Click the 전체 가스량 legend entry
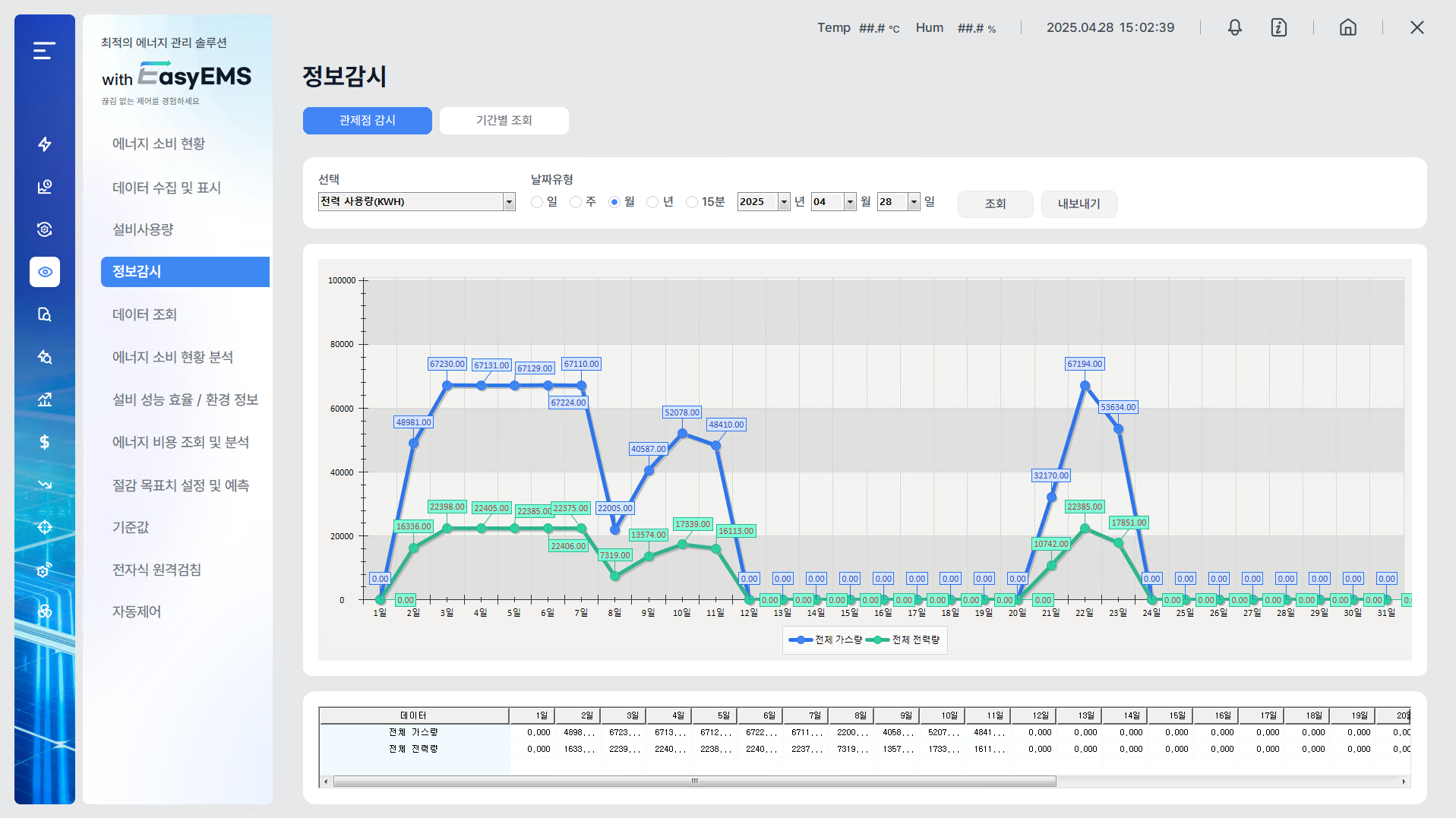 click(x=826, y=640)
